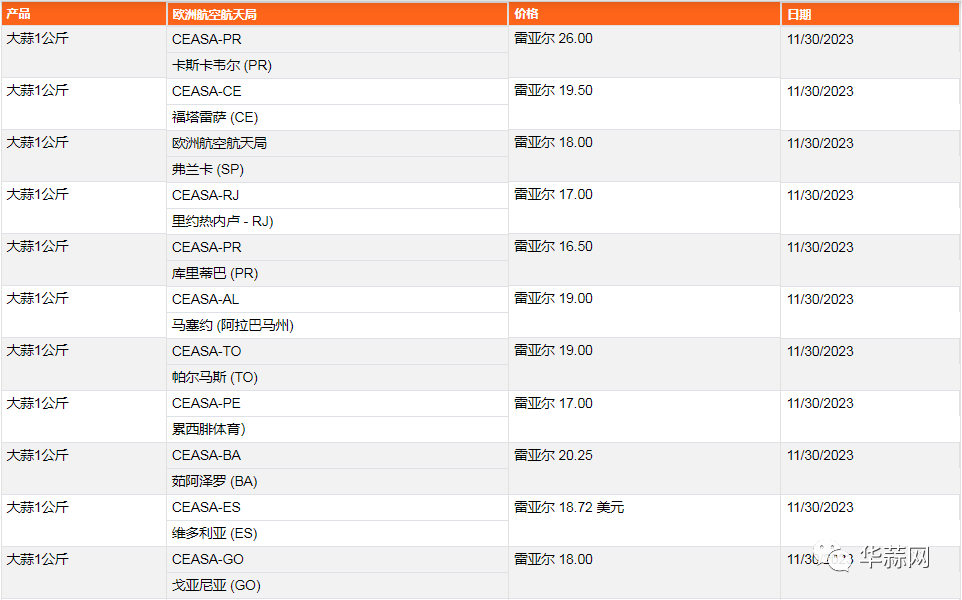
Task: Click the 华蒜网 watermark text
Action: (x=895, y=557)
